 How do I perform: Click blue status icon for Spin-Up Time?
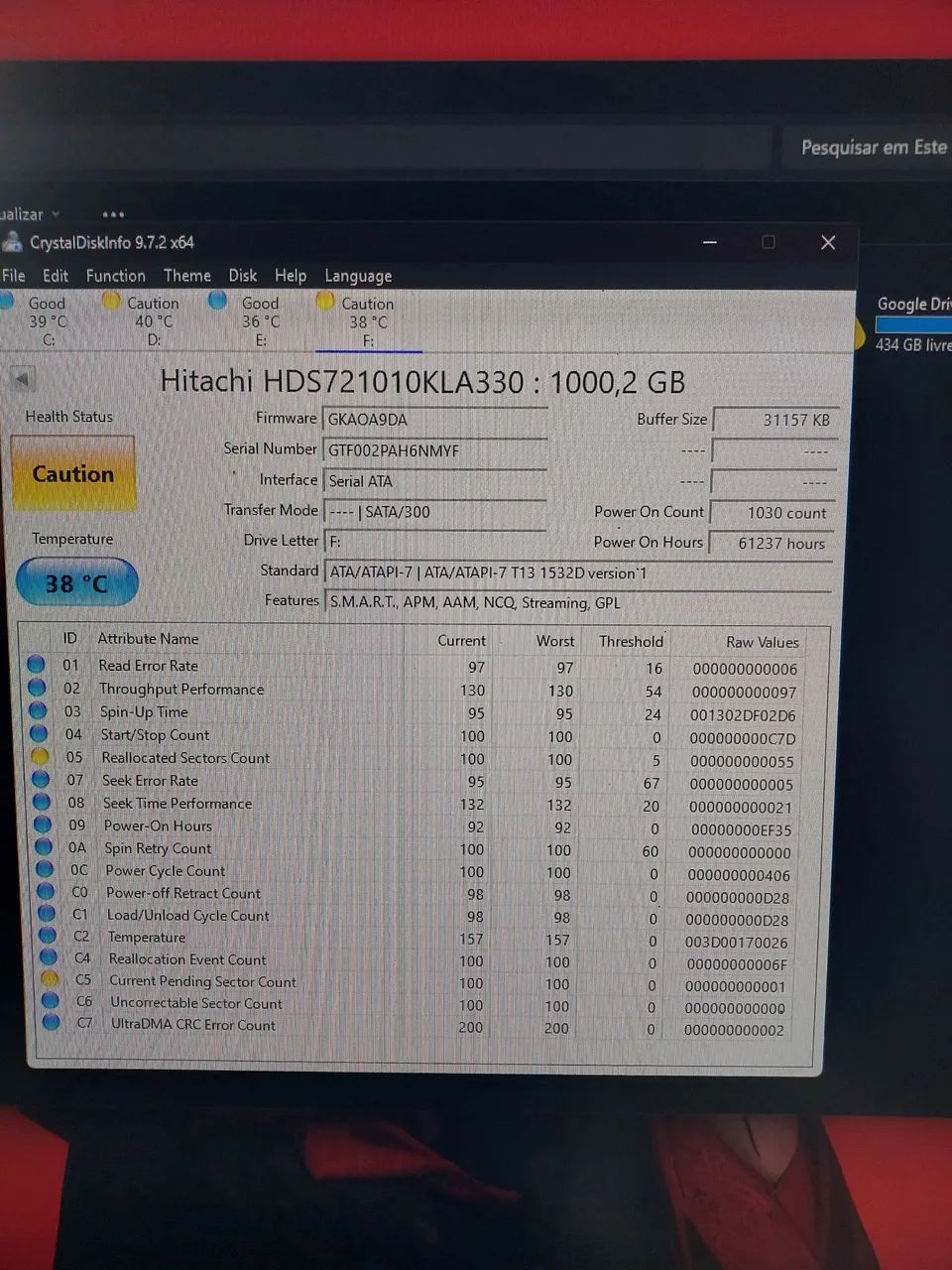tap(38, 709)
